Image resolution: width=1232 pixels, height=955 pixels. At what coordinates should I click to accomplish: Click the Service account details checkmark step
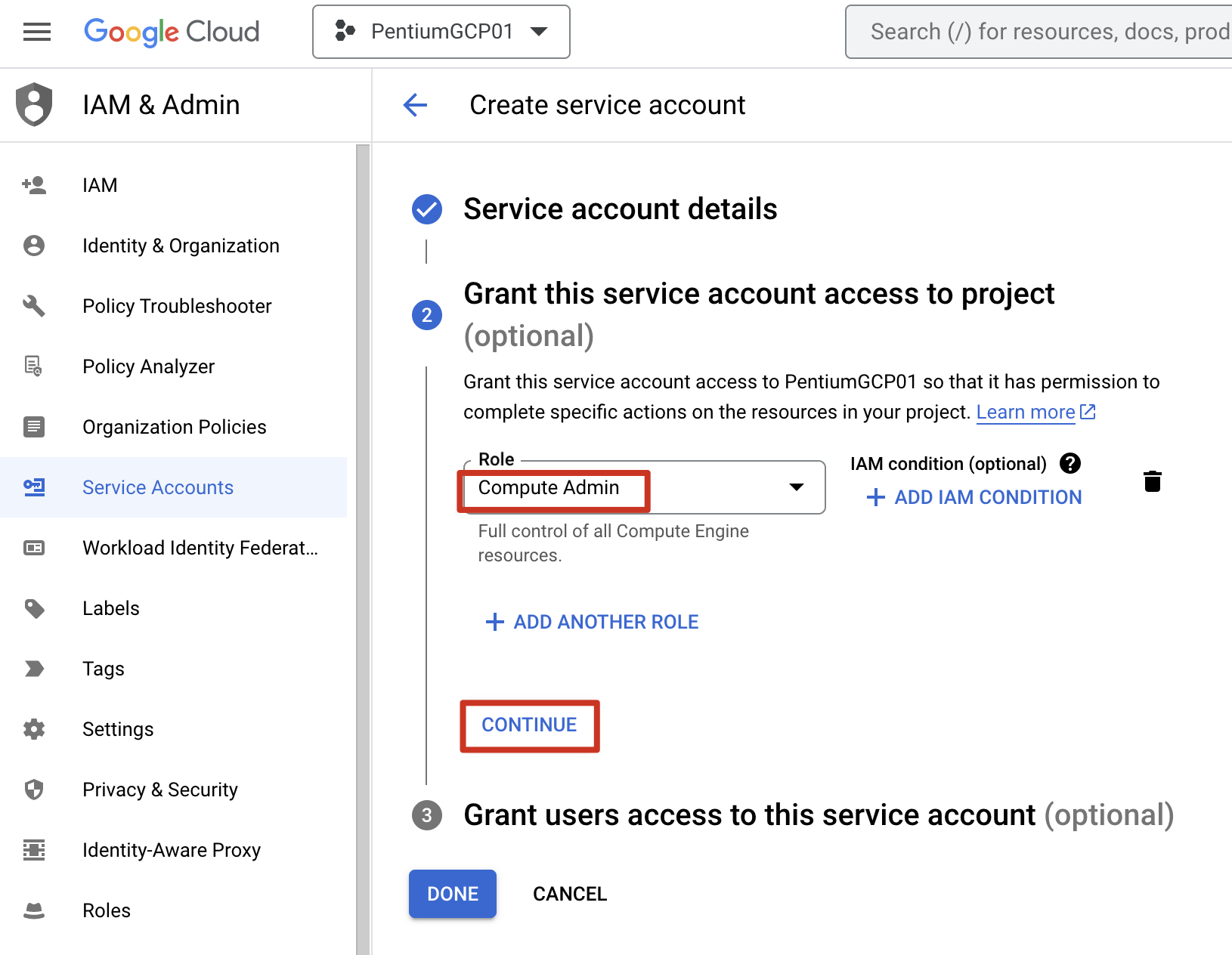click(x=427, y=209)
